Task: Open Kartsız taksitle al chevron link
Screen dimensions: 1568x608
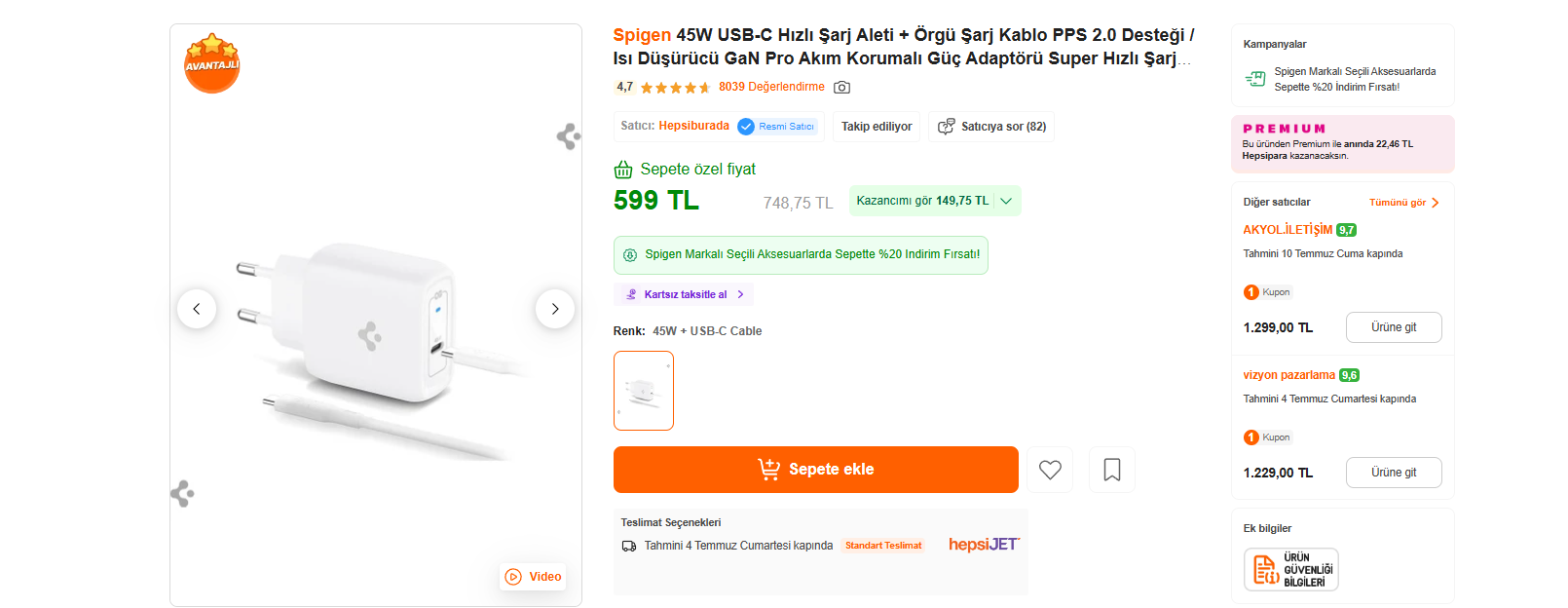Action: pos(684,294)
